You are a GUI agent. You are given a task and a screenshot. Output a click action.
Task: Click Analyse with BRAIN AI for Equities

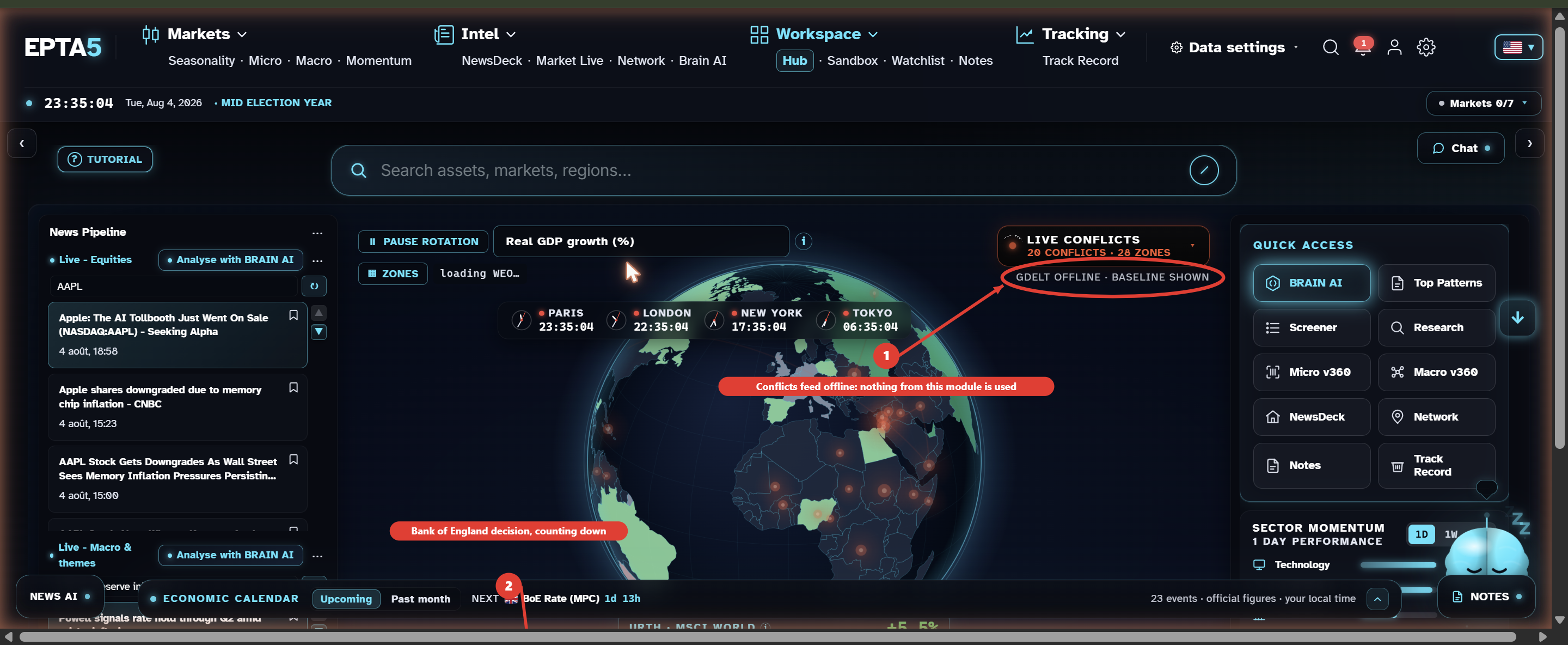[230, 260]
